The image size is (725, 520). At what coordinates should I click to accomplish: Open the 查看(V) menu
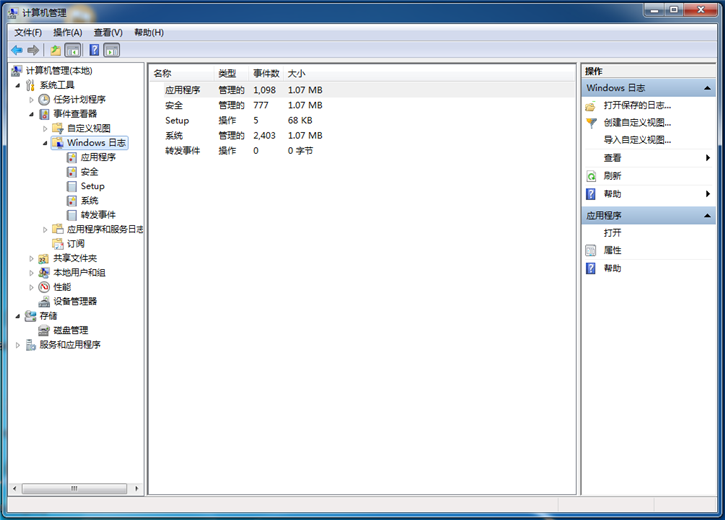107,32
